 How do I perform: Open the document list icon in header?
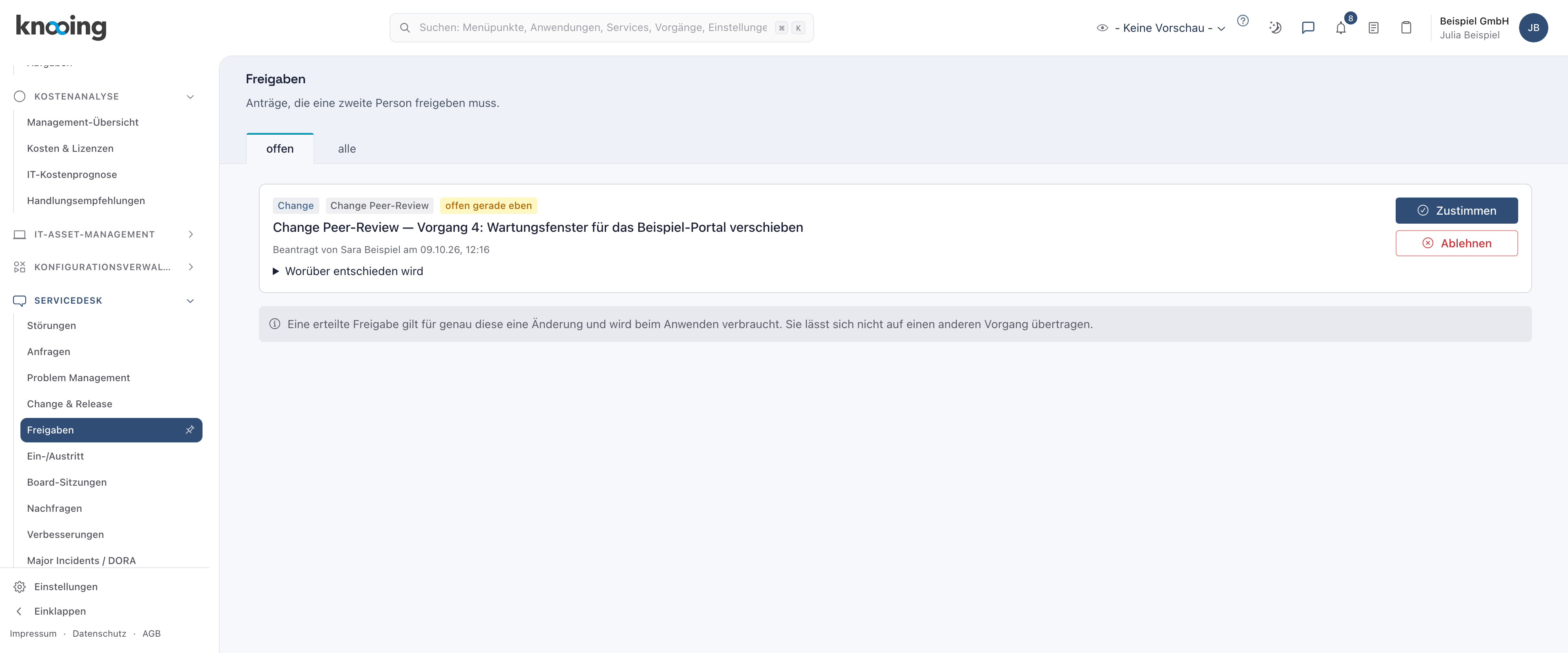point(1373,27)
